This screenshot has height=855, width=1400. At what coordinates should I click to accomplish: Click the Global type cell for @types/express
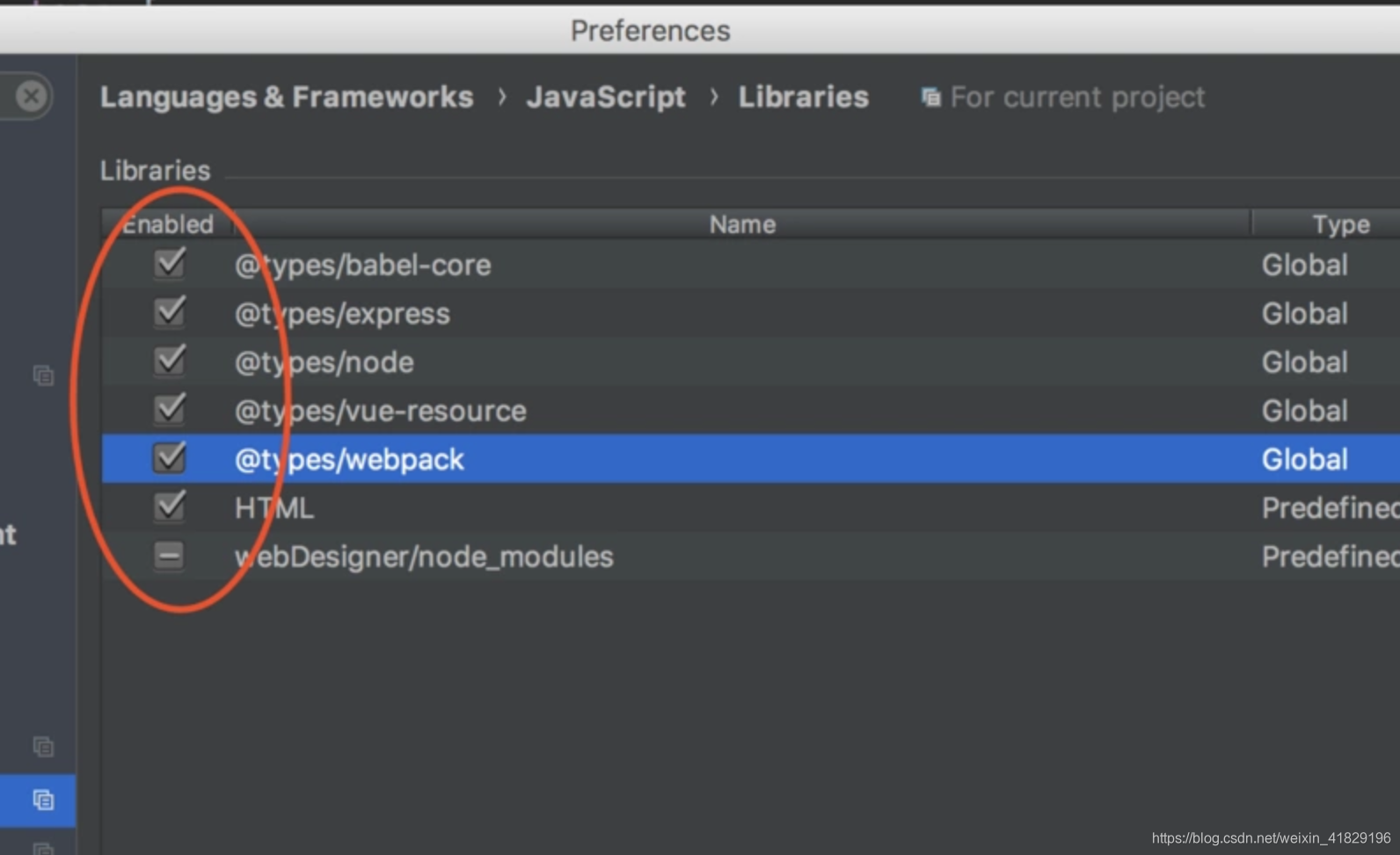1304,314
